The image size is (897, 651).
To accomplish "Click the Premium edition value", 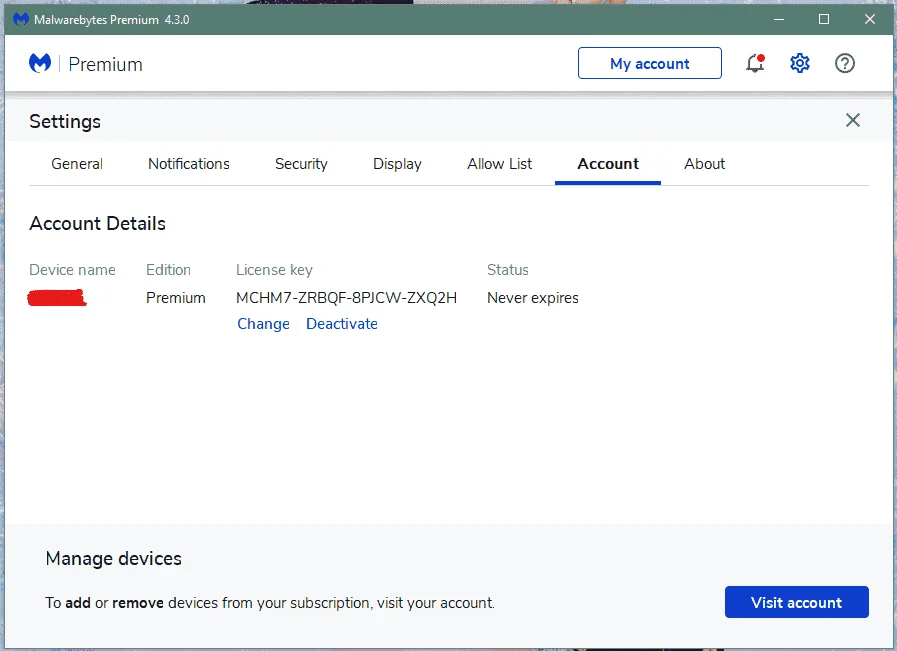I will [176, 298].
